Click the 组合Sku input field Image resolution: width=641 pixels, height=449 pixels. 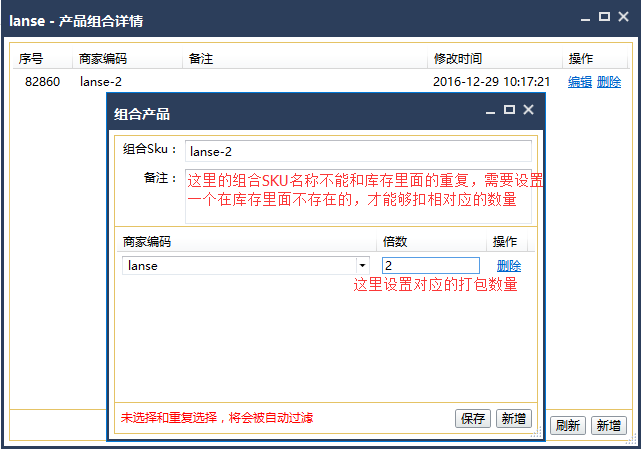click(x=358, y=151)
